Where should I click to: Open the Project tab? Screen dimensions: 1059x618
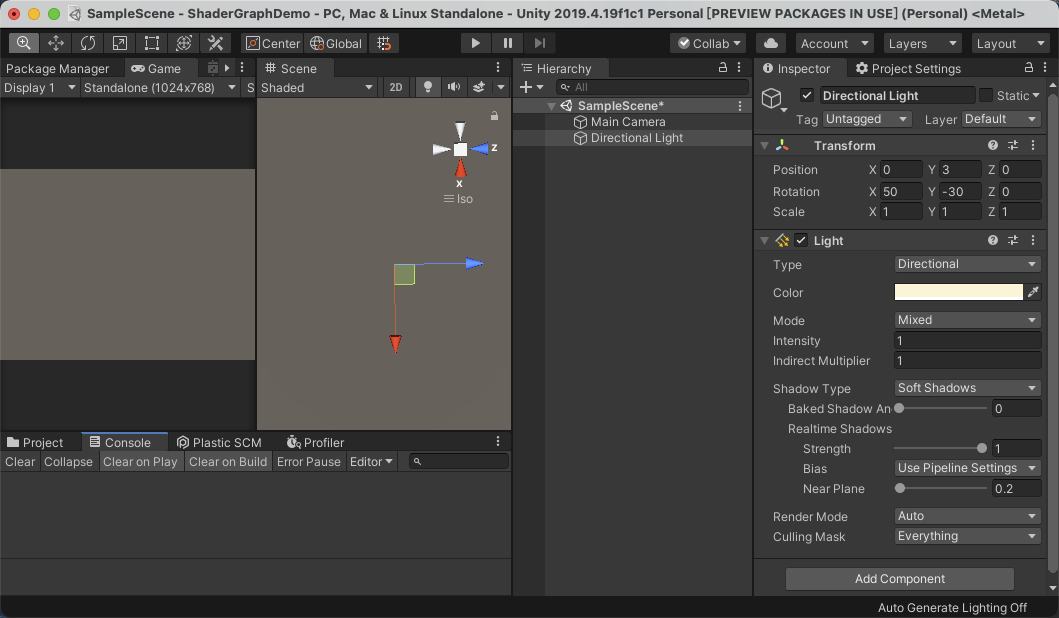point(35,442)
